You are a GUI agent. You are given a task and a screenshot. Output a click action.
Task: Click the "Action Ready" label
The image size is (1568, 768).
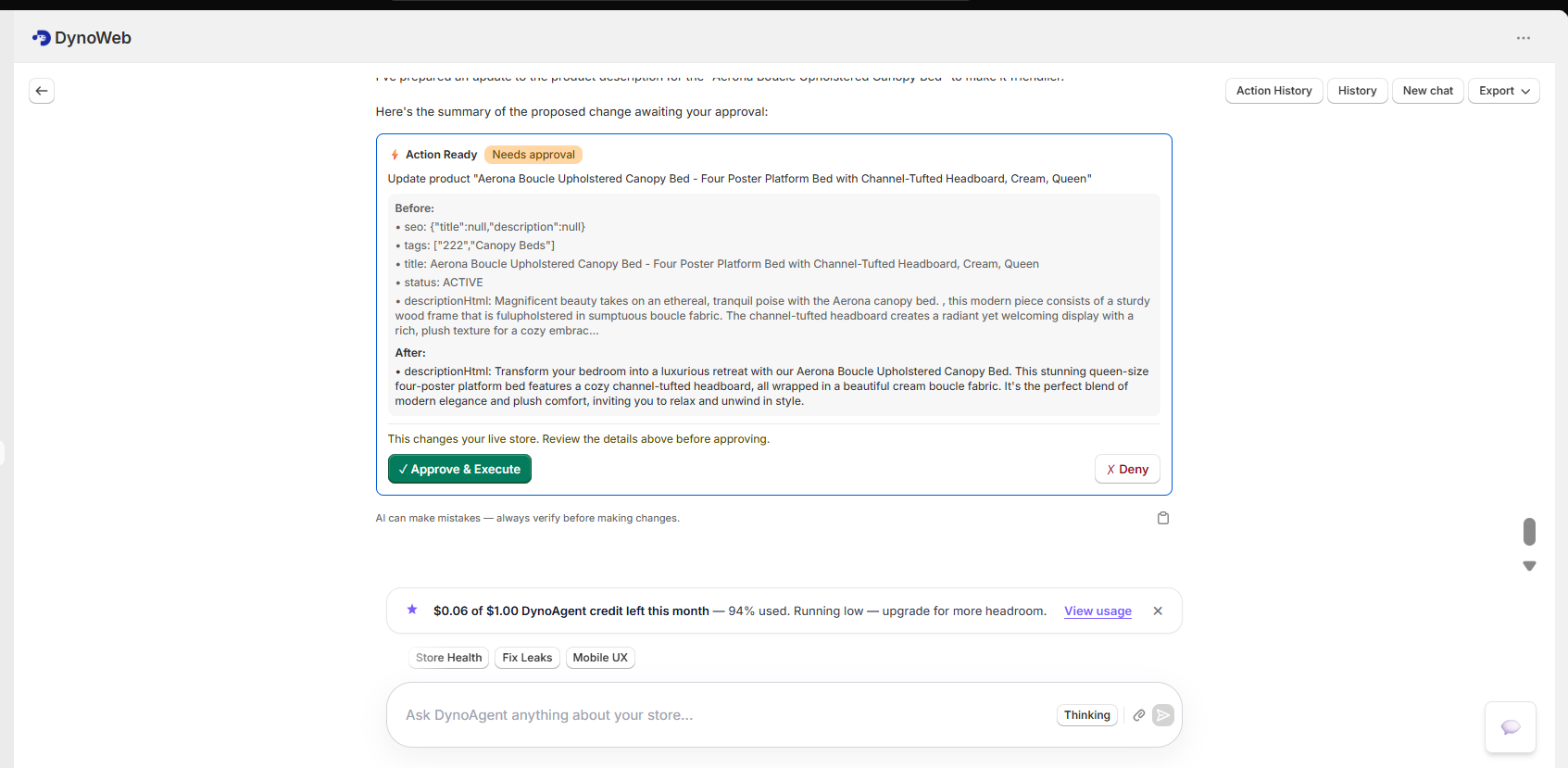(441, 155)
